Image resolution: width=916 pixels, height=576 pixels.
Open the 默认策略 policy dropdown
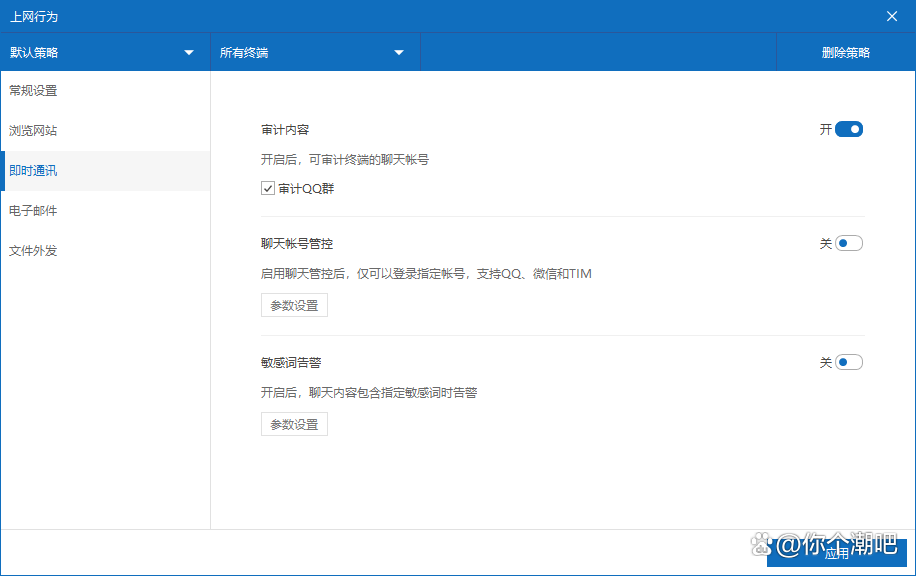[100, 53]
